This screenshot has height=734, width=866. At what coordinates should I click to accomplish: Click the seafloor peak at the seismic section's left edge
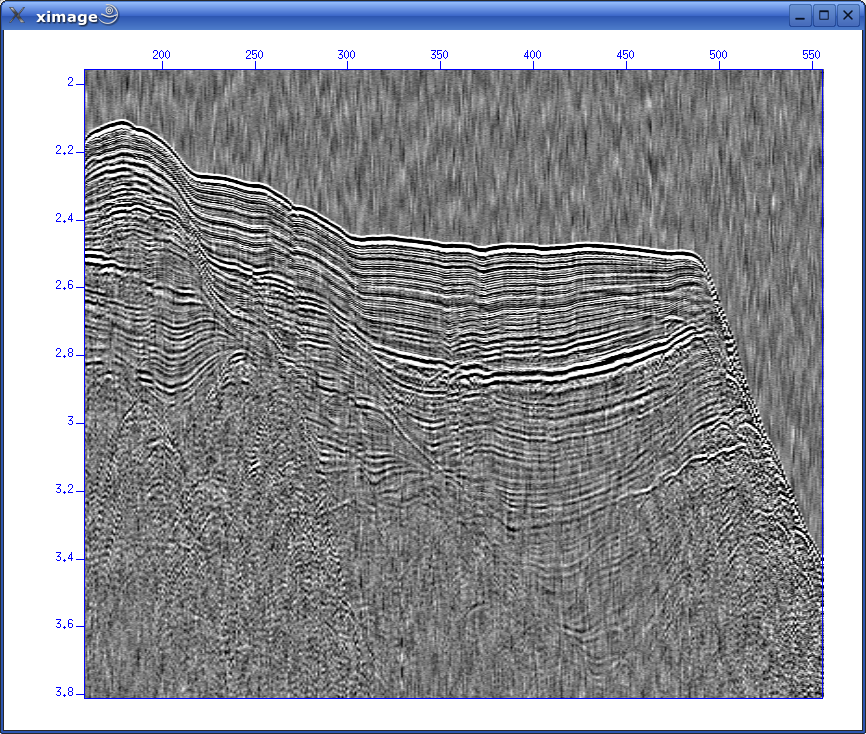pyautogui.click(x=120, y=123)
